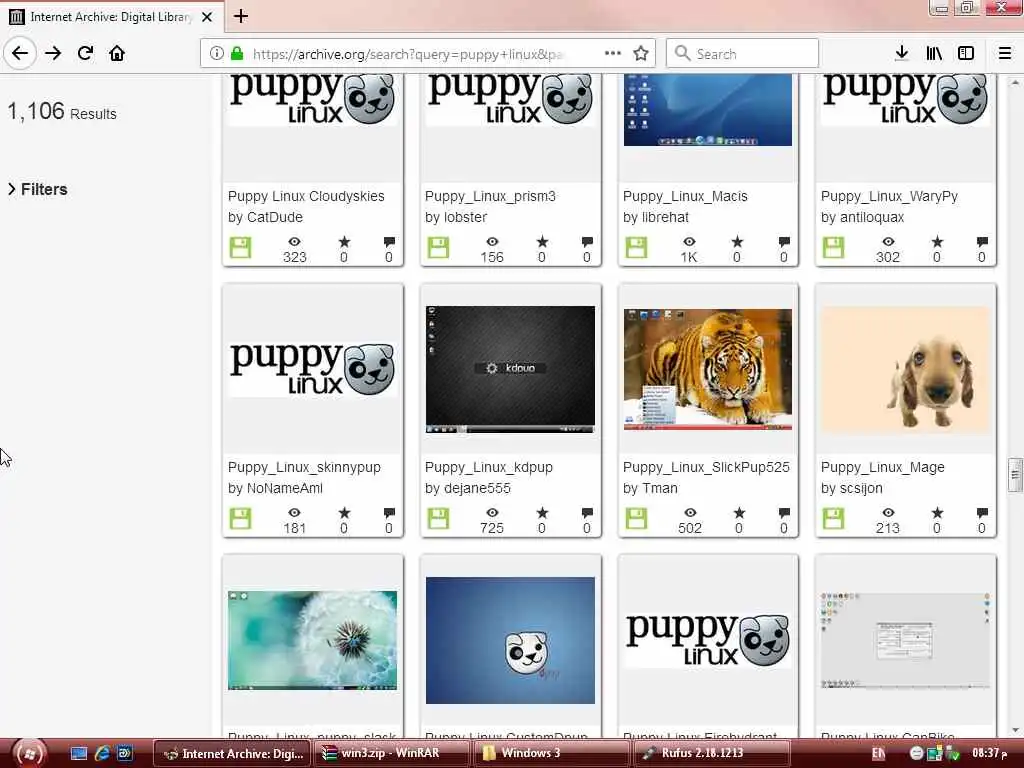
Task: Open the Firefox downloads panel
Action: [x=902, y=54]
